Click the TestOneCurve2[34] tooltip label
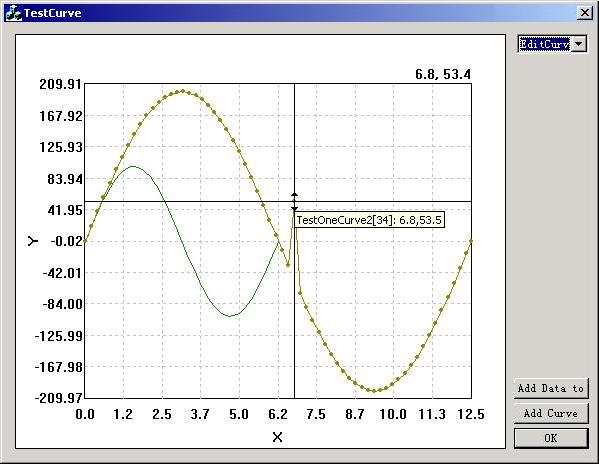The width and height of the screenshot is (599, 464). [369, 220]
